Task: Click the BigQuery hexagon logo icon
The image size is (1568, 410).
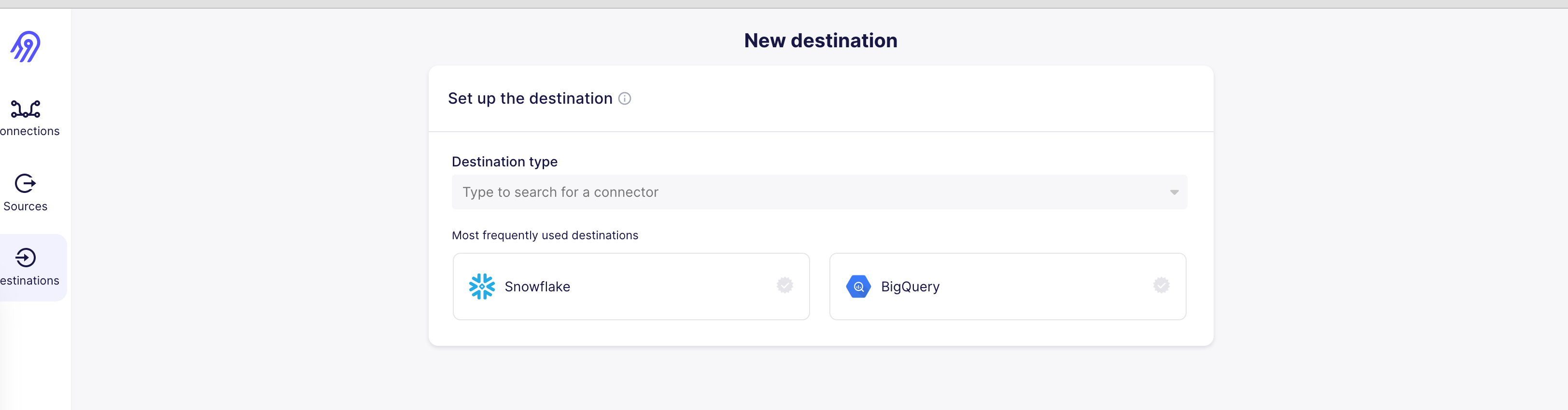Action: pos(858,287)
